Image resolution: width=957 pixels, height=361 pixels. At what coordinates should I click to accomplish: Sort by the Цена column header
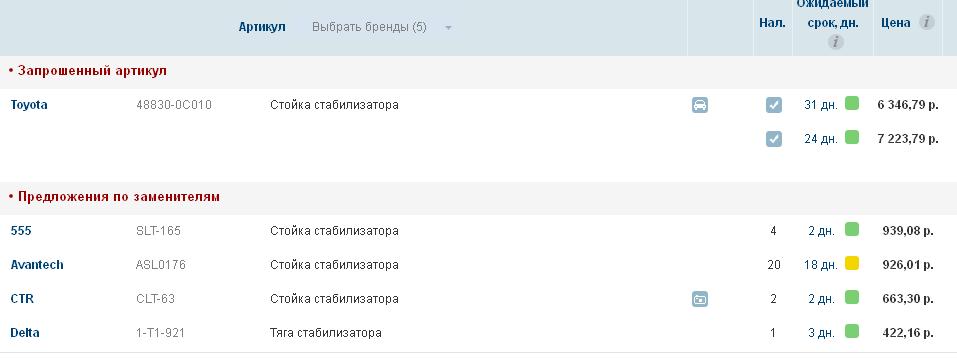pos(895,23)
